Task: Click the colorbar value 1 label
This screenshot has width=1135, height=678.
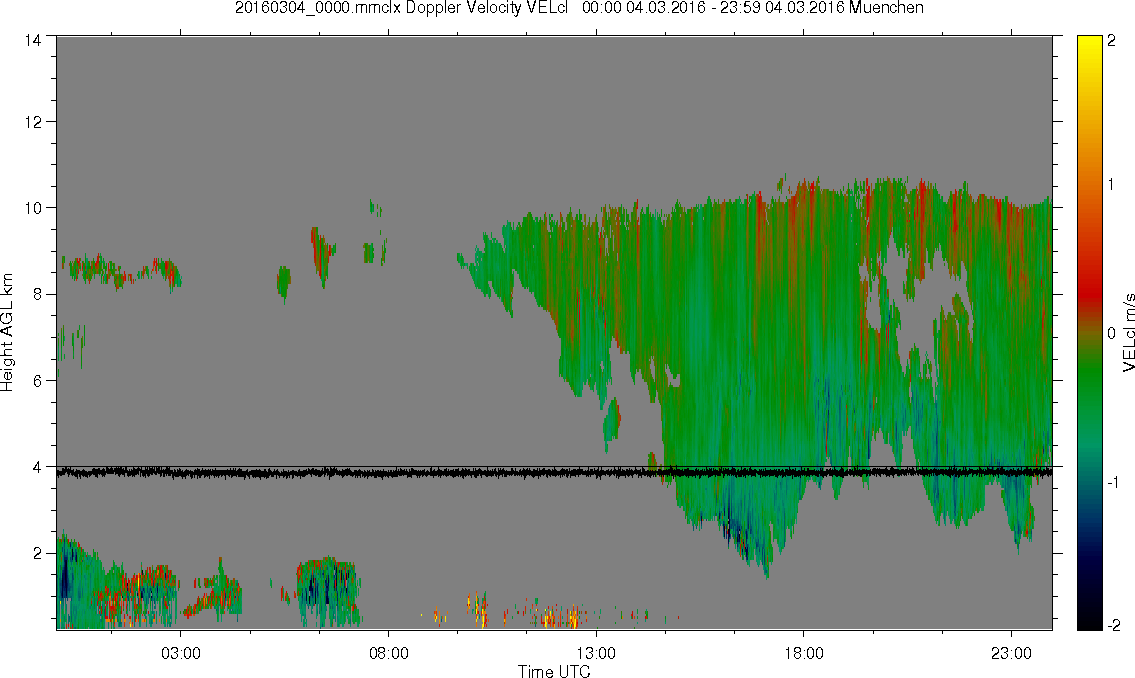Action: (x=1112, y=185)
